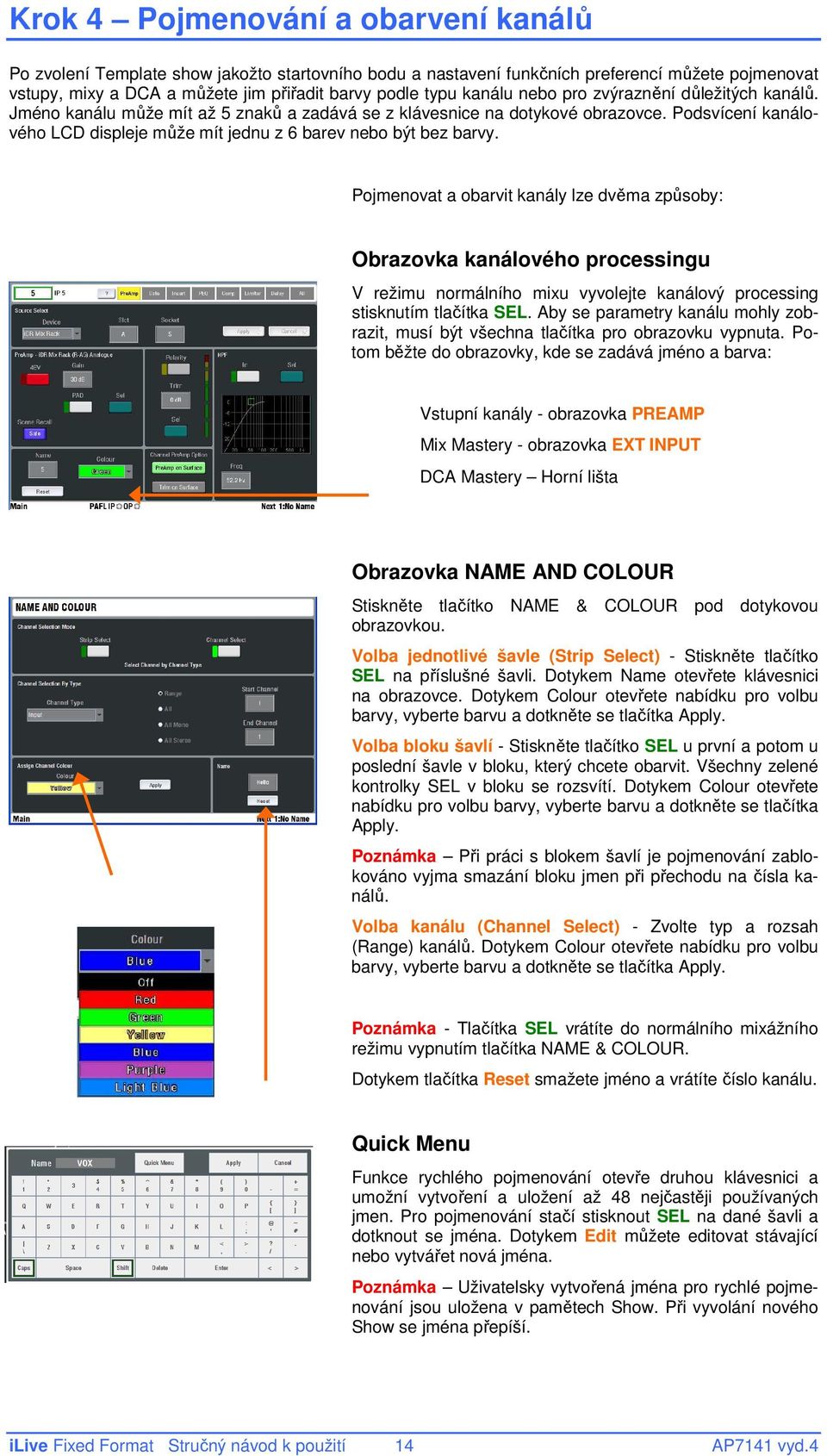Select the Freq 52.2 Hz value box
The image size is (827, 1456).
coord(235,480)
